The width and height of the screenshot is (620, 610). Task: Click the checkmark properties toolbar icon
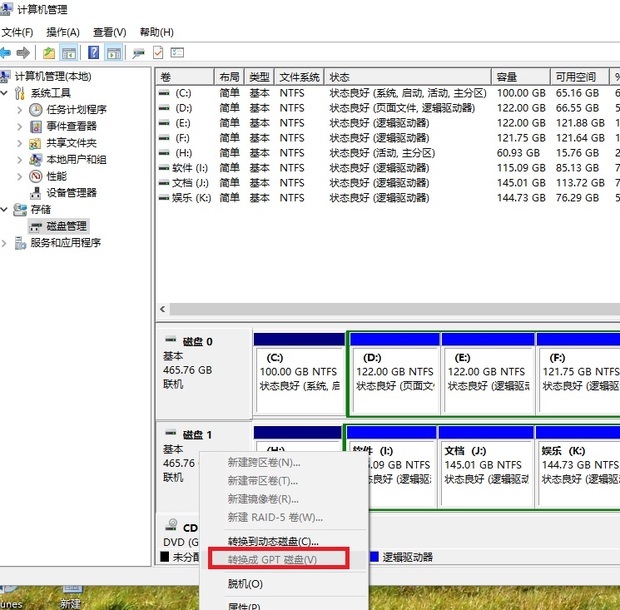[x=158, y=53]
